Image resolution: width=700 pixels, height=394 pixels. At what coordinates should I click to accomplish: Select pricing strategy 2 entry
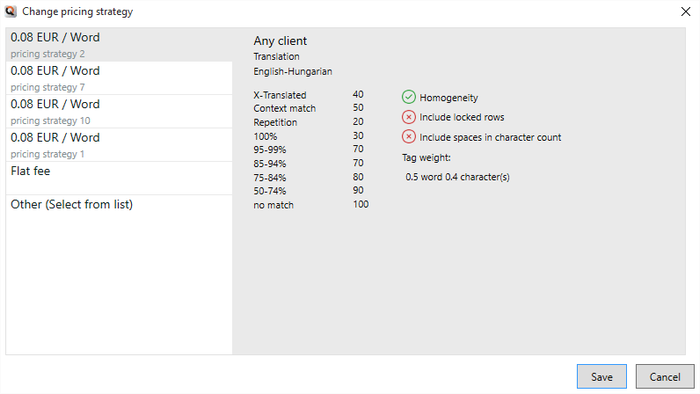(119, 45)
